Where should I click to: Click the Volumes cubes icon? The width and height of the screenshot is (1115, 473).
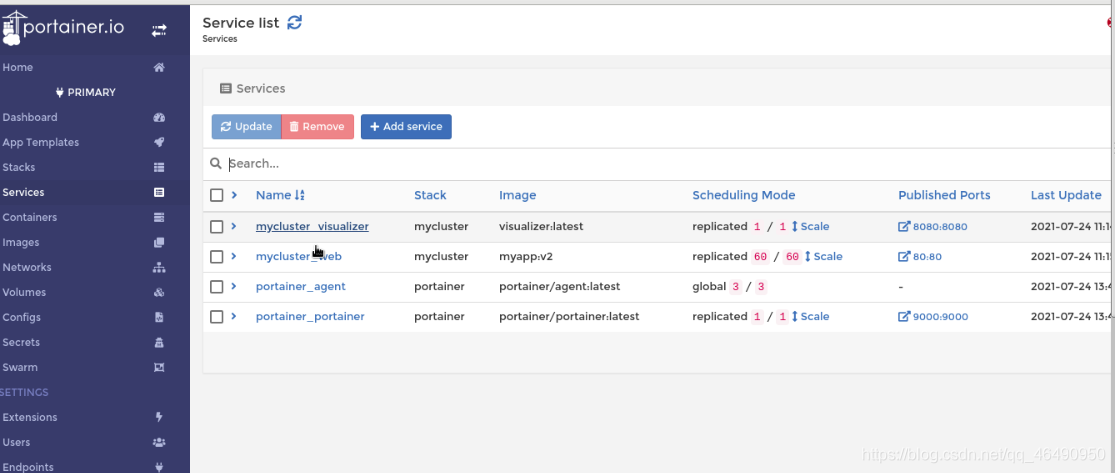click(159, 292)
